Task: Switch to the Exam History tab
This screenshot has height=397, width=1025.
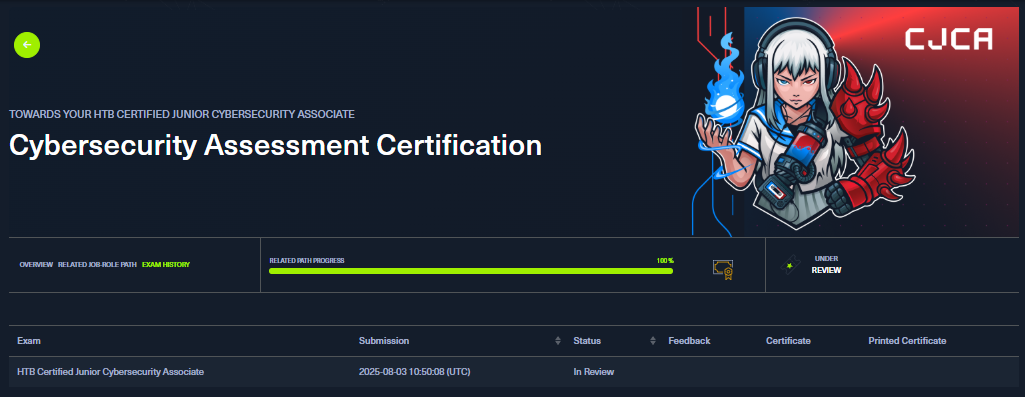Action: (x=166, y=265)
